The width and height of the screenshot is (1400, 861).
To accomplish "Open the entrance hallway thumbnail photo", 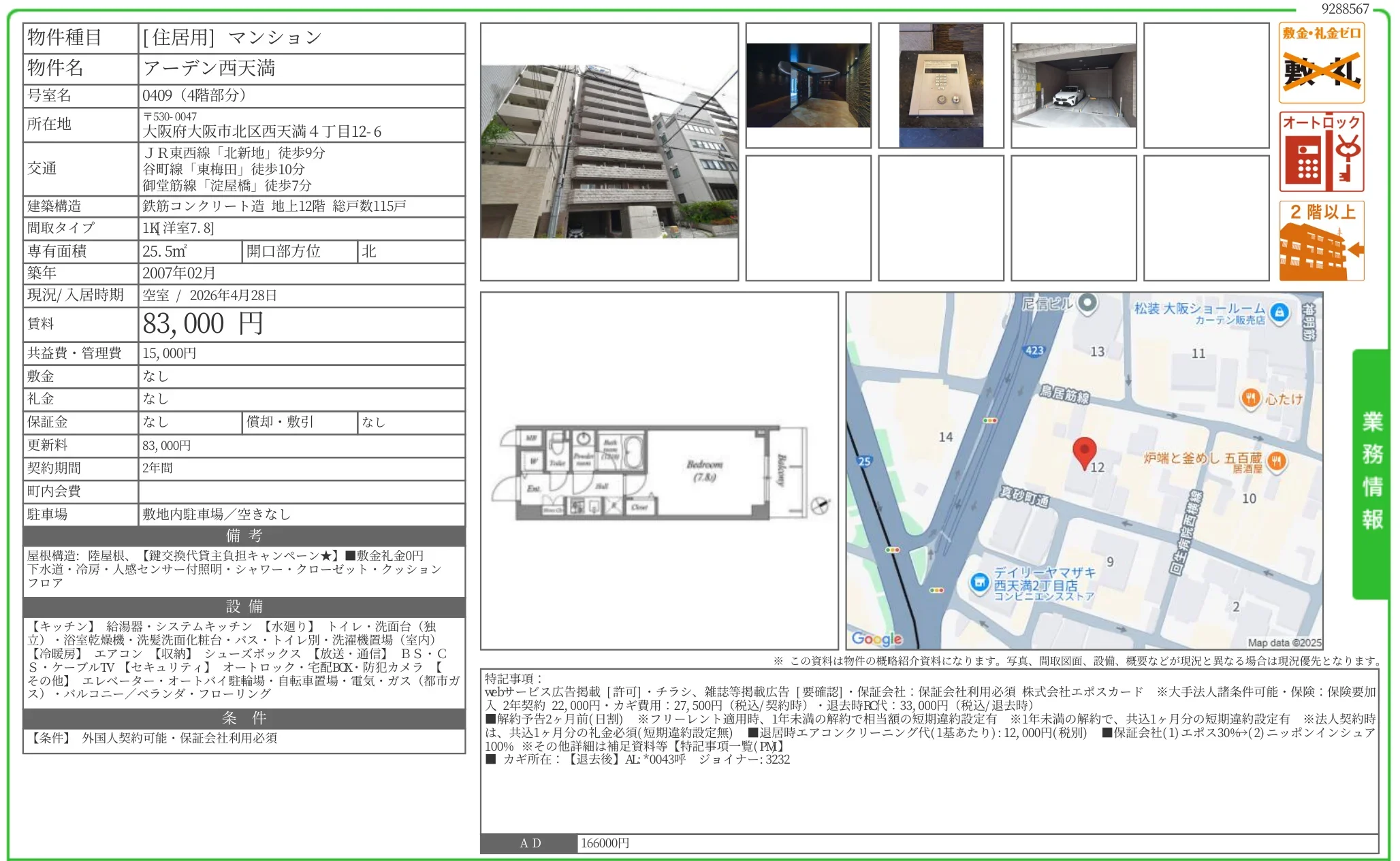I will point(808,86).
